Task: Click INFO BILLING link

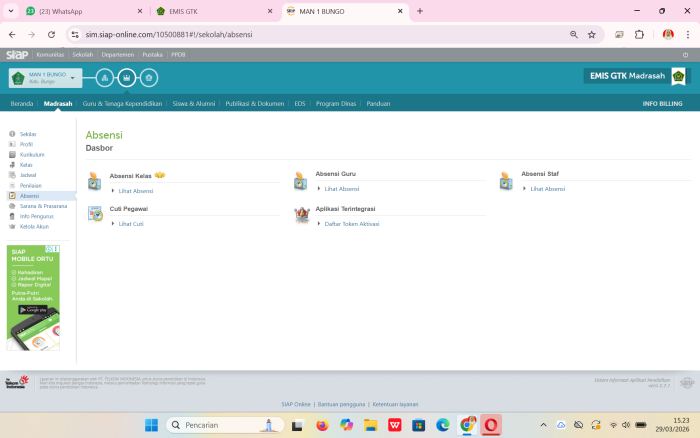Action: [662, 104]
